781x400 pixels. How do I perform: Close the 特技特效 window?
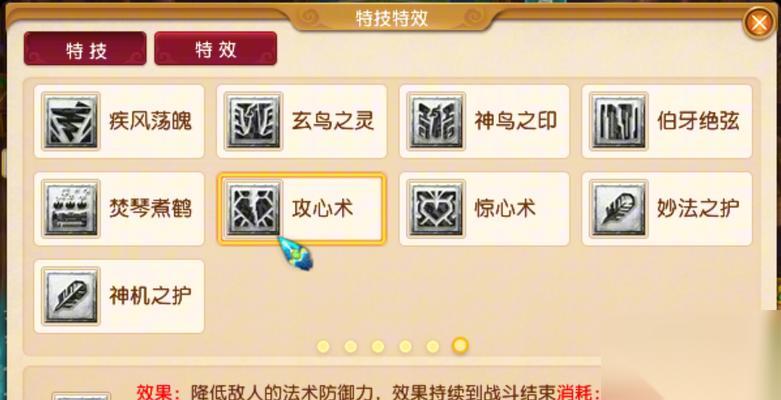click(x=759, y=23)
